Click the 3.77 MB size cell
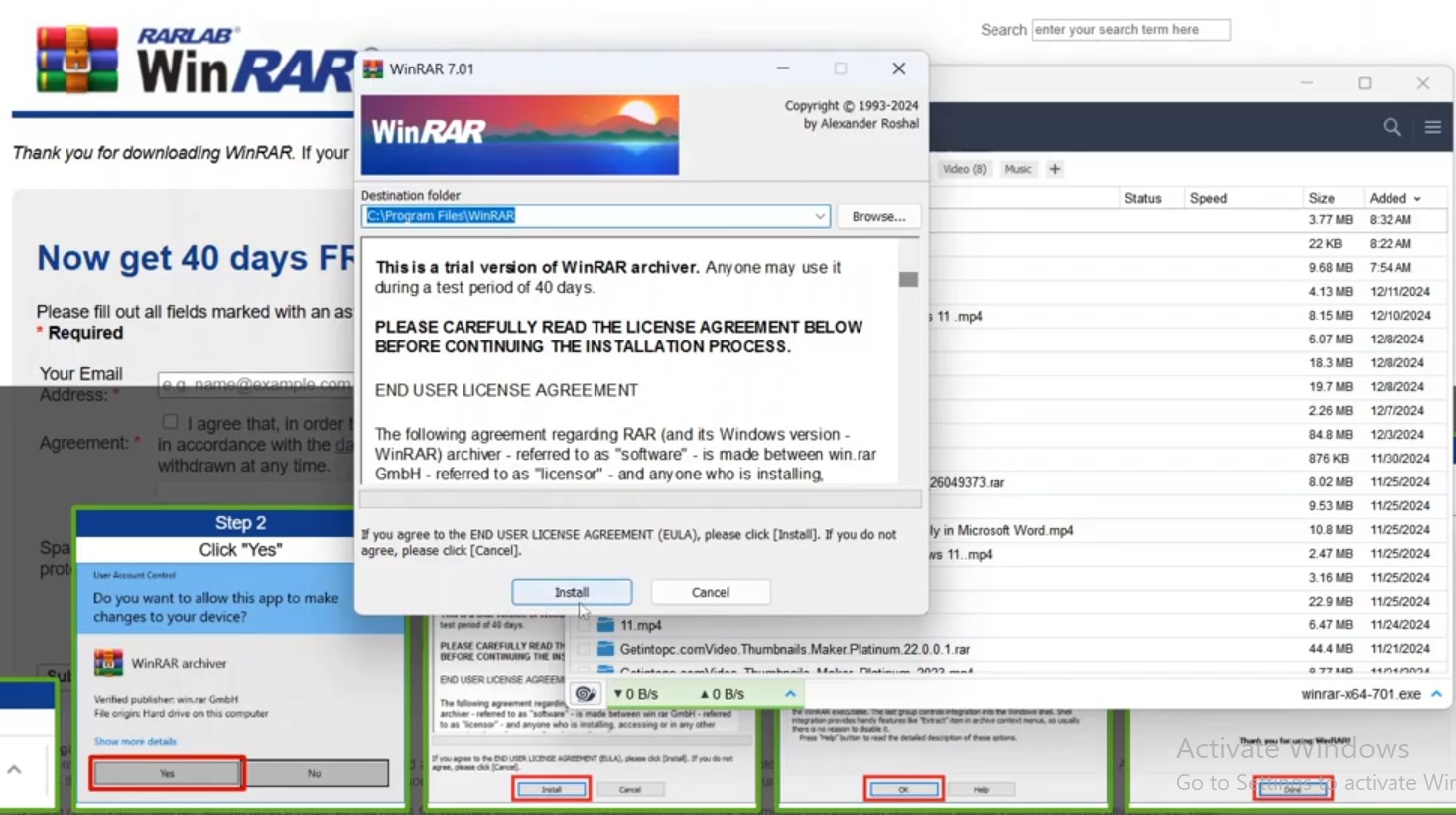The image size is (1456, 815). 1330,220
